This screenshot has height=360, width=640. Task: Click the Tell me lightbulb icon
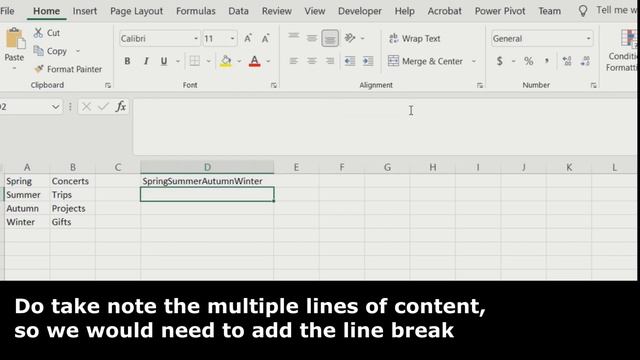(583, 11)
